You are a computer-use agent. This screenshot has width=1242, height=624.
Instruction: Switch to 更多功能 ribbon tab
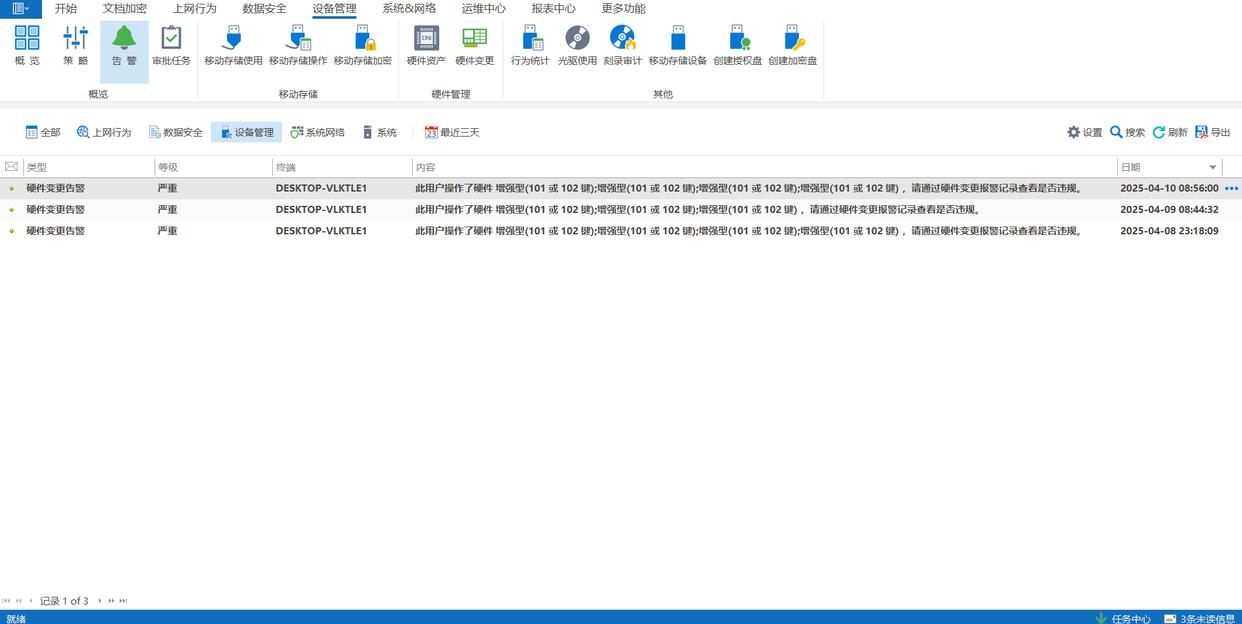[x=623, y=8]
